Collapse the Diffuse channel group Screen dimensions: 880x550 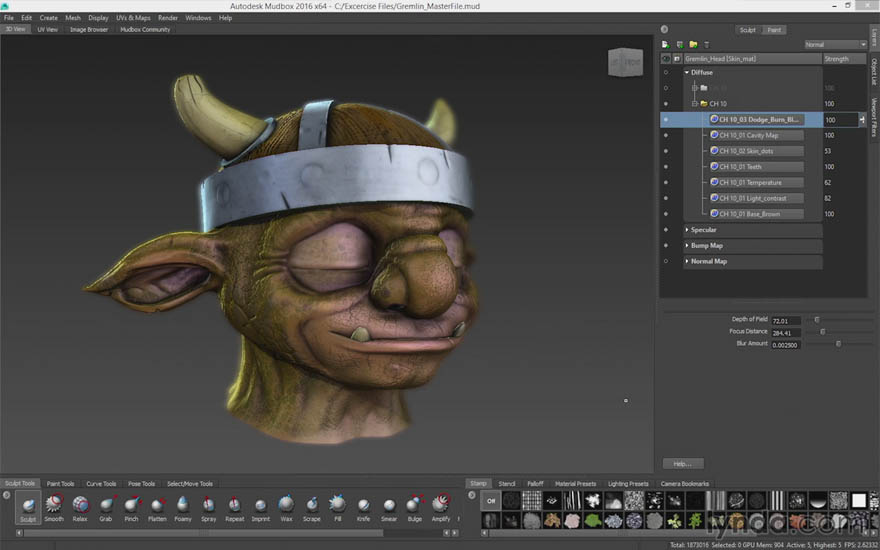pyautogui.click(x=687, y=72)
